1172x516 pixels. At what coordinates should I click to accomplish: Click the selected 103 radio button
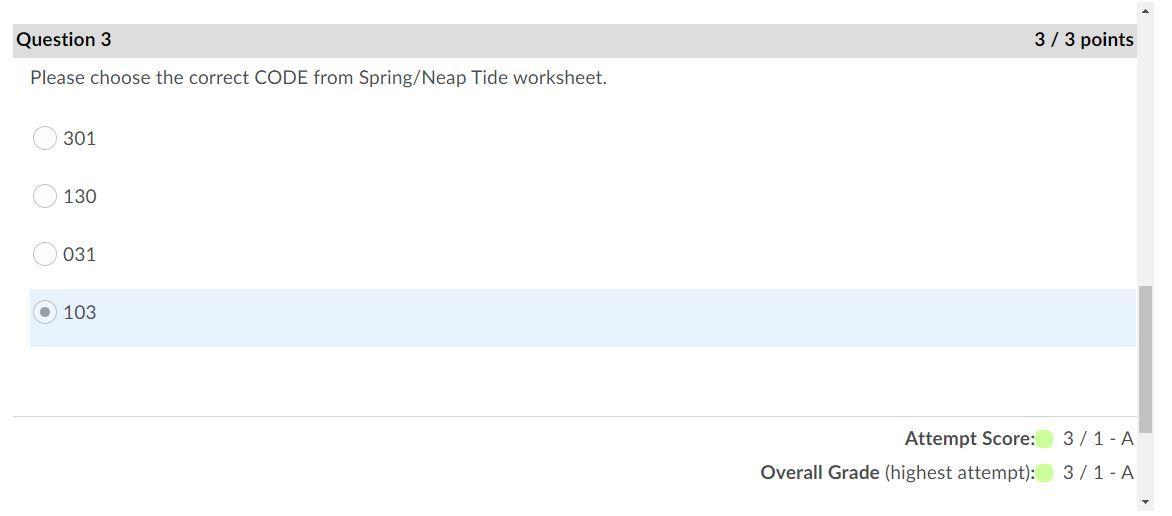[45, 312]
